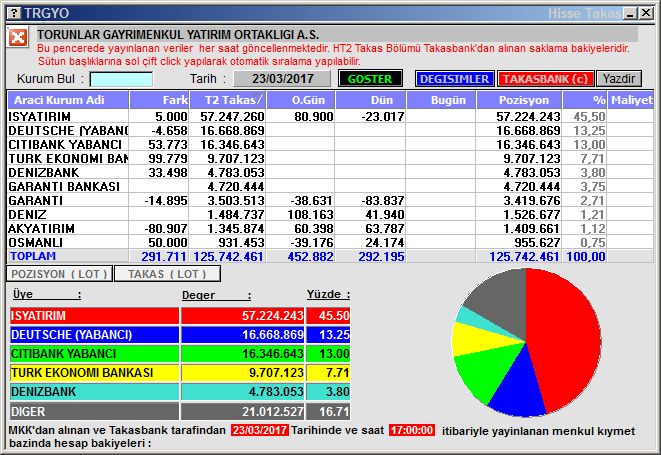Click total O.Gün value 452.882

click(x=310, y=256)
